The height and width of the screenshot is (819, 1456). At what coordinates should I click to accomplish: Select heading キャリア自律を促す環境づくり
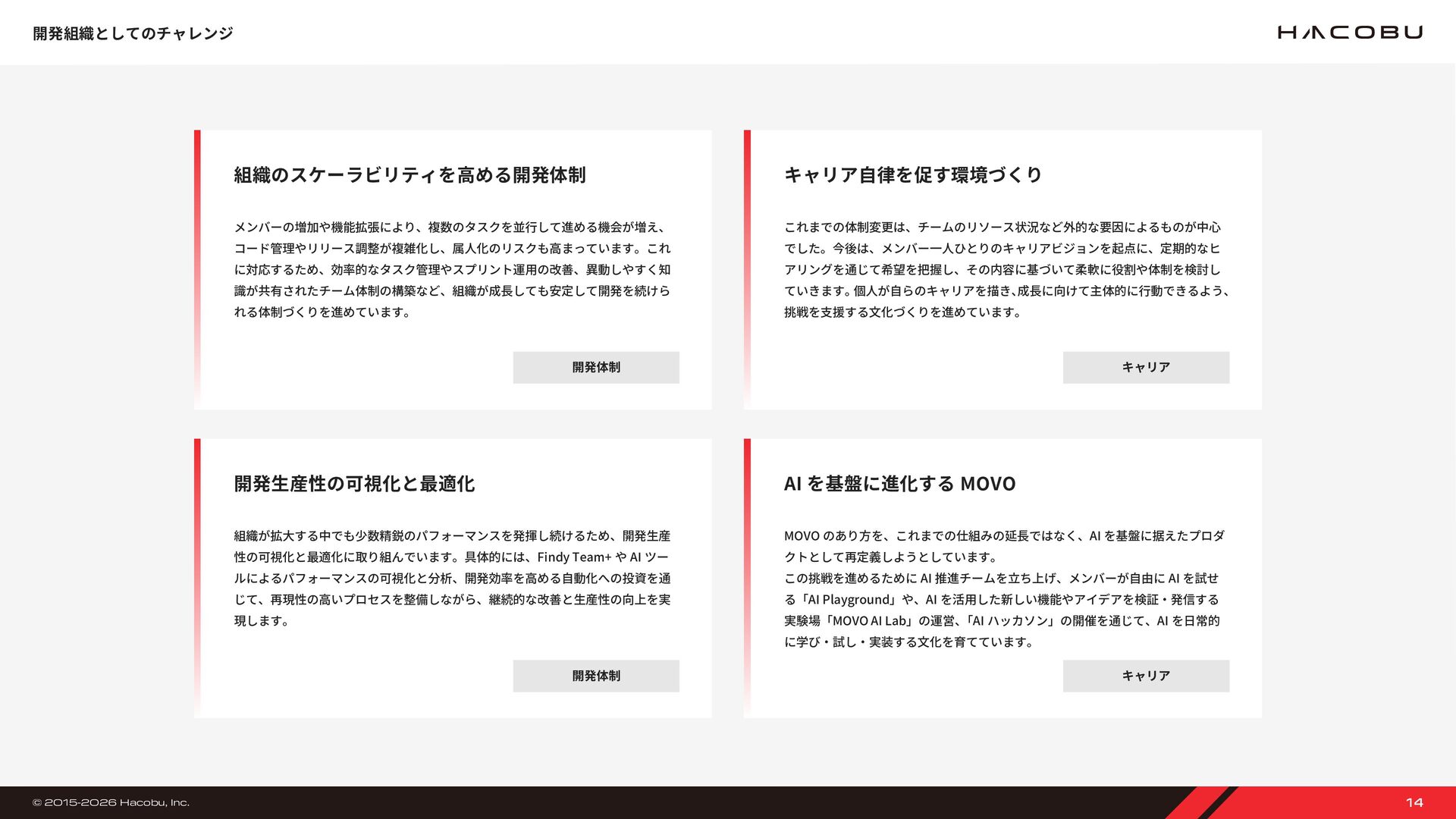pos(913,175)
